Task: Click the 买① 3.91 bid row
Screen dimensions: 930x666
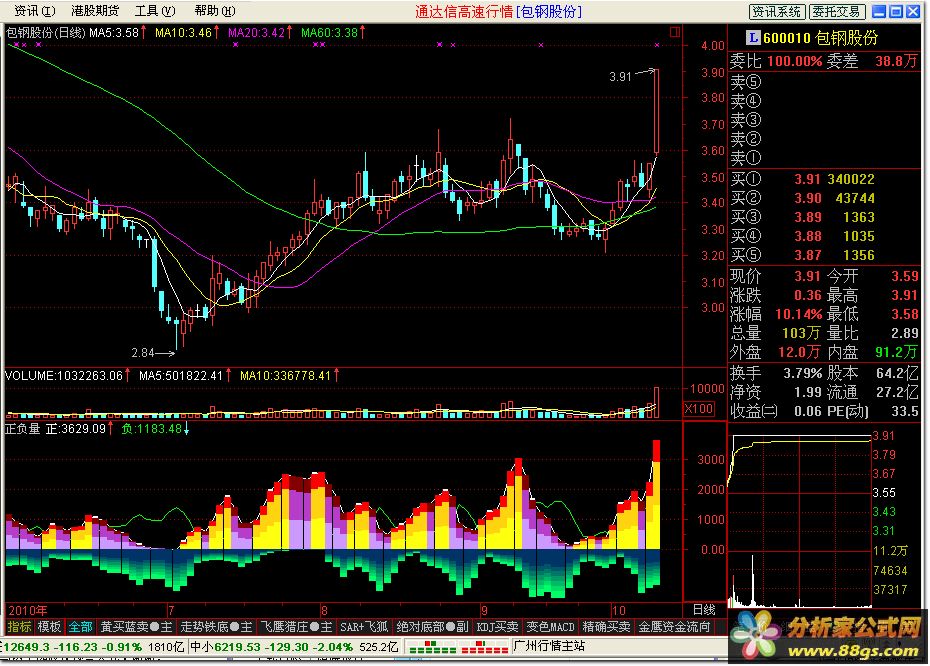Action: 824,179
